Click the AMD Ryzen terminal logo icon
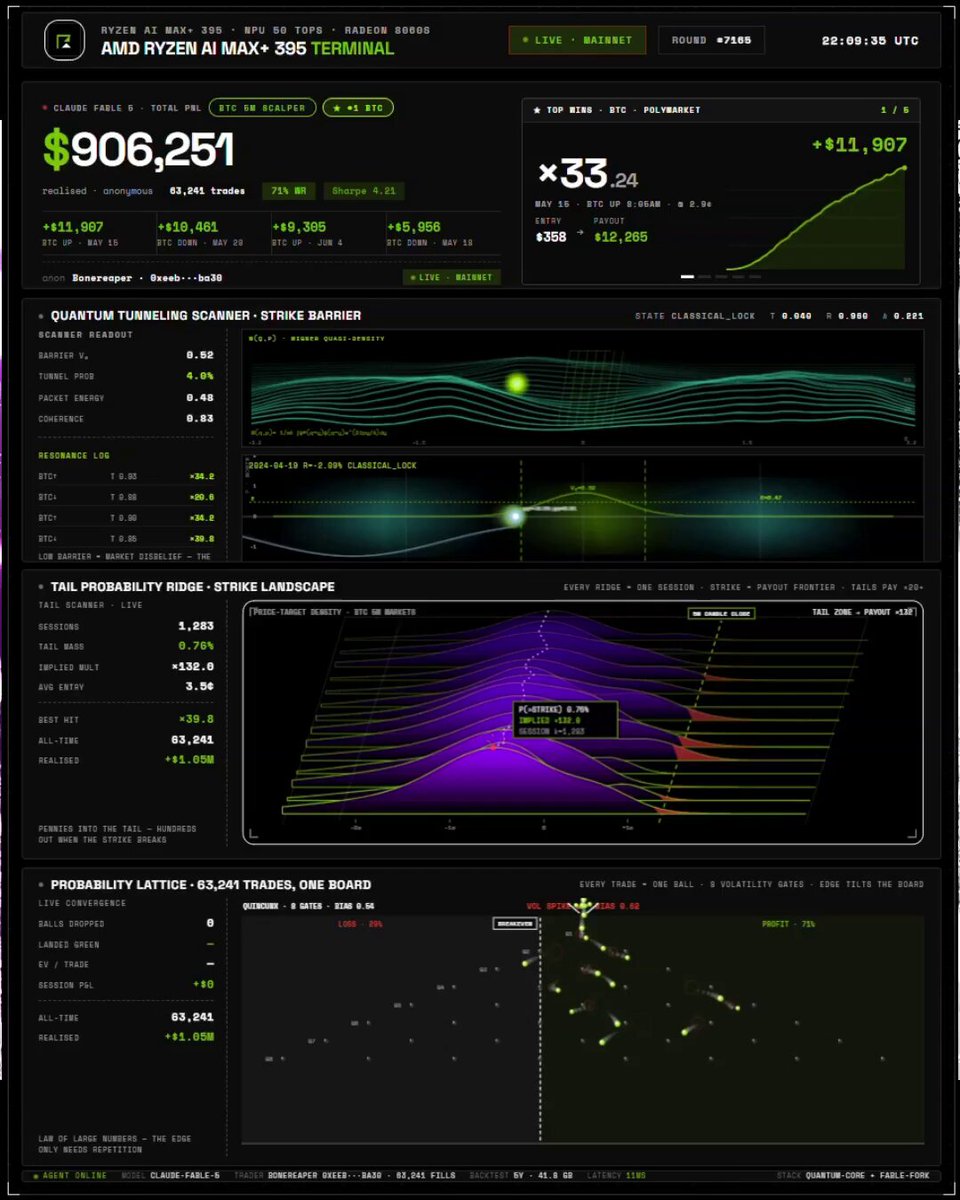The height and width of the screenshot is (1200, 960). pos(64,41)
